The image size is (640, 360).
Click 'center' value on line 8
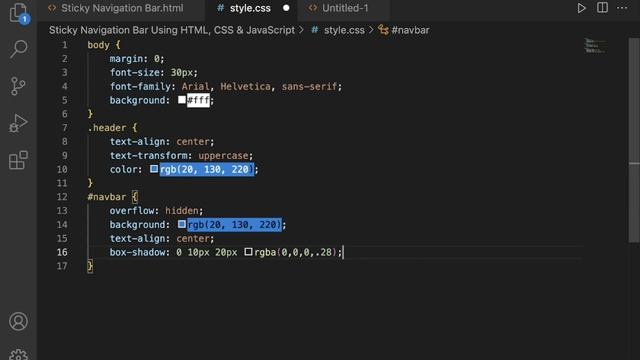coord(193,142)
